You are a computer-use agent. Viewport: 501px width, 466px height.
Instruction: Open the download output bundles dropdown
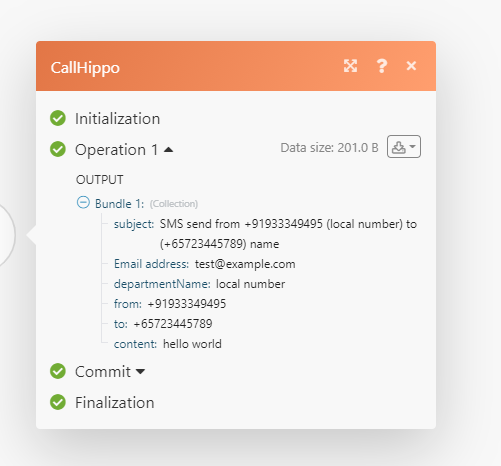pos(404,147)
